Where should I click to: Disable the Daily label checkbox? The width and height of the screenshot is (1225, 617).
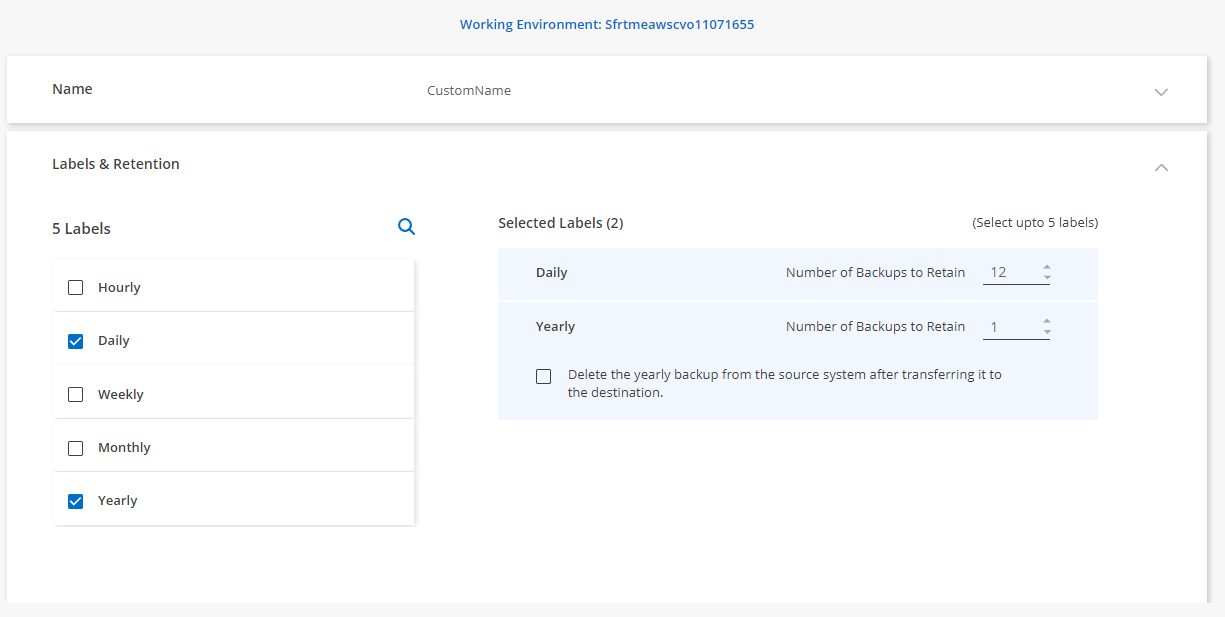click(x=75, y=341)
